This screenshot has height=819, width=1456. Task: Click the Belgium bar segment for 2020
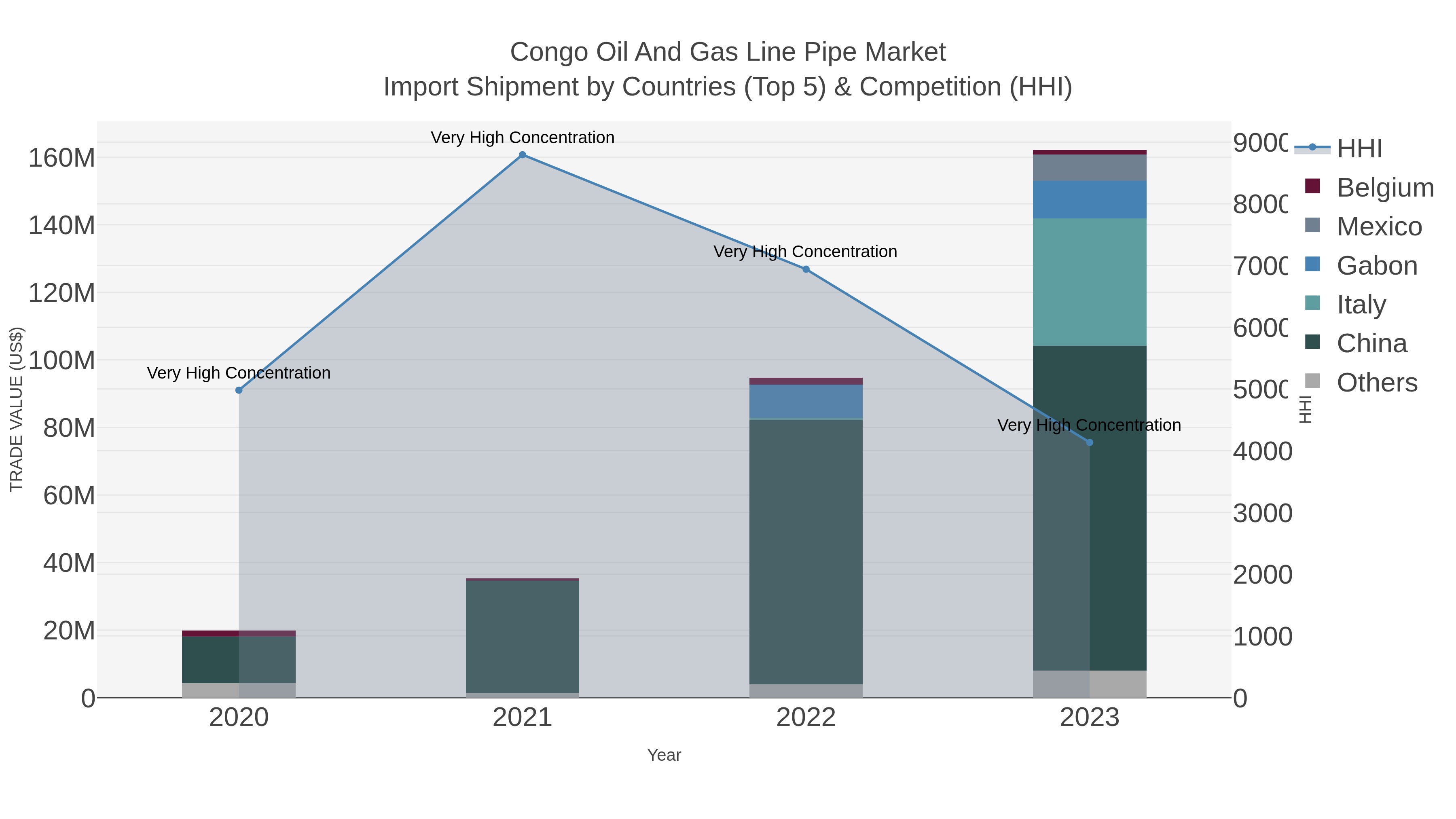tap(239, 634)
